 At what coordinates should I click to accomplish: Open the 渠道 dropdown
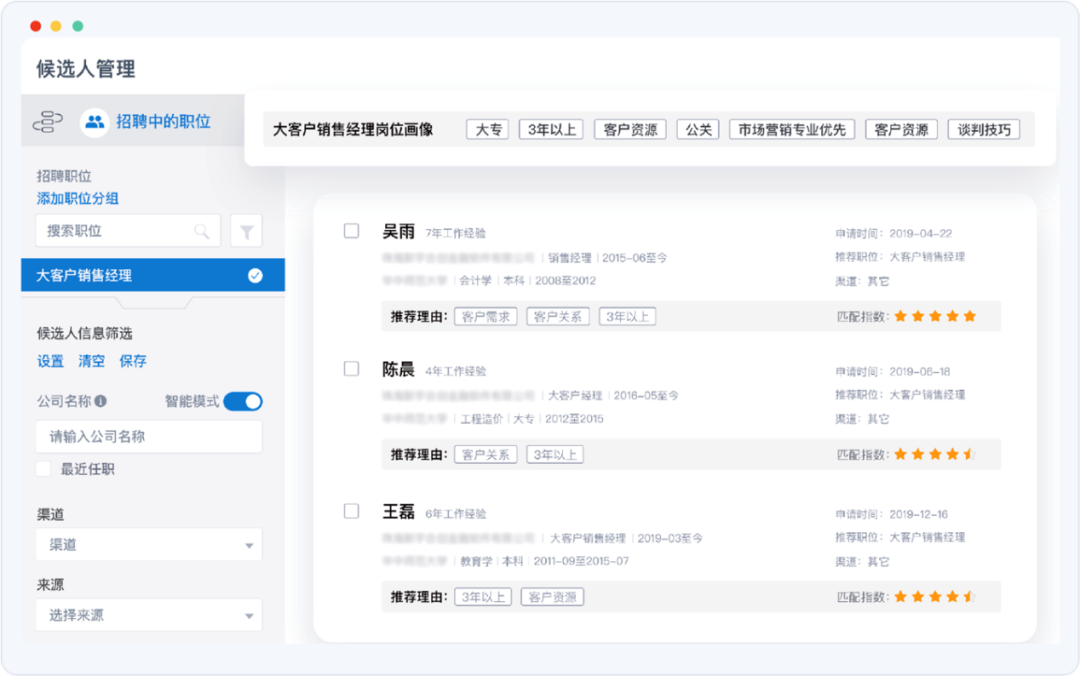149,545
